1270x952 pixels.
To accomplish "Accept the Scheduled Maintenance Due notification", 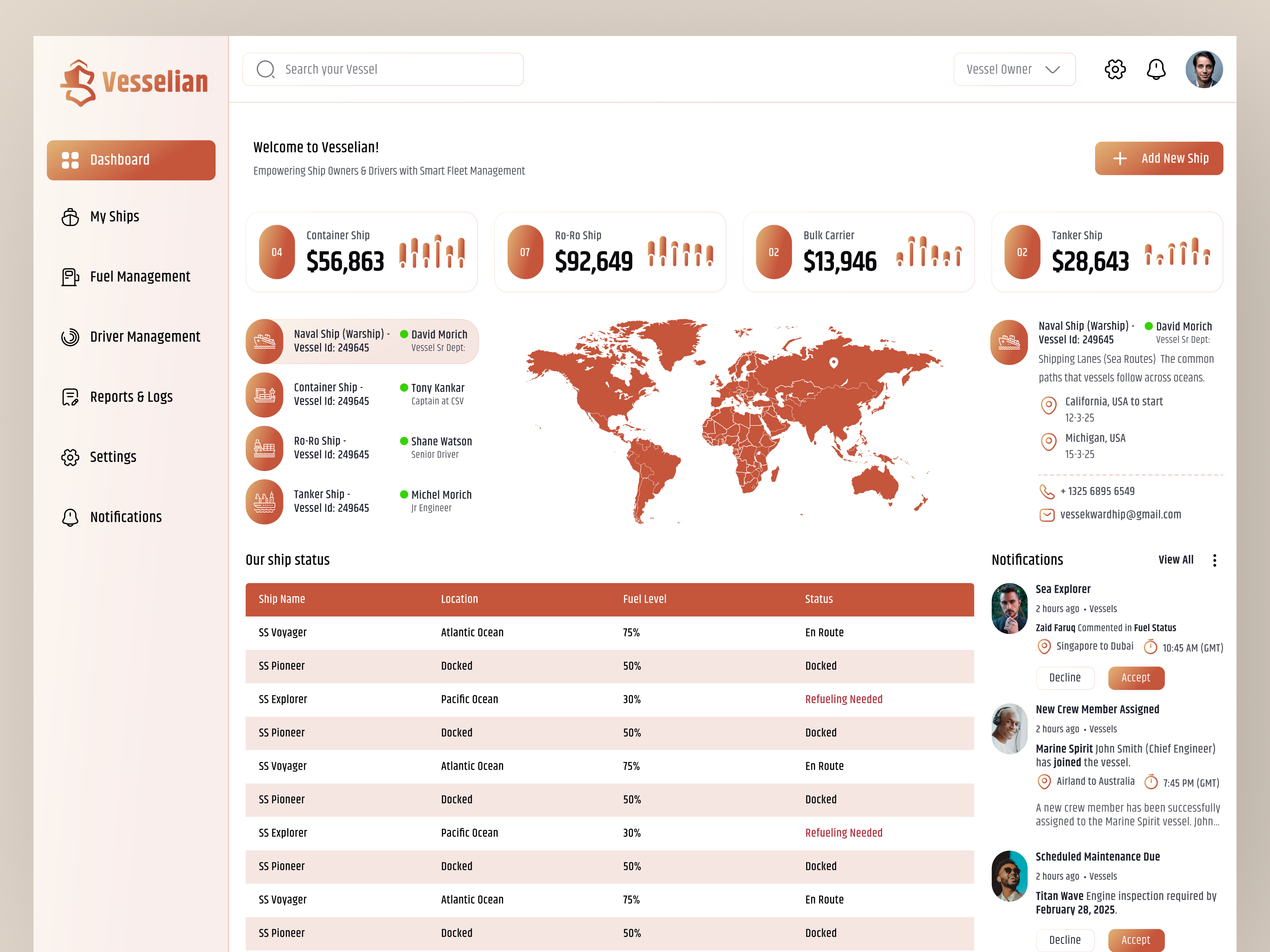I will [1136, 940].
